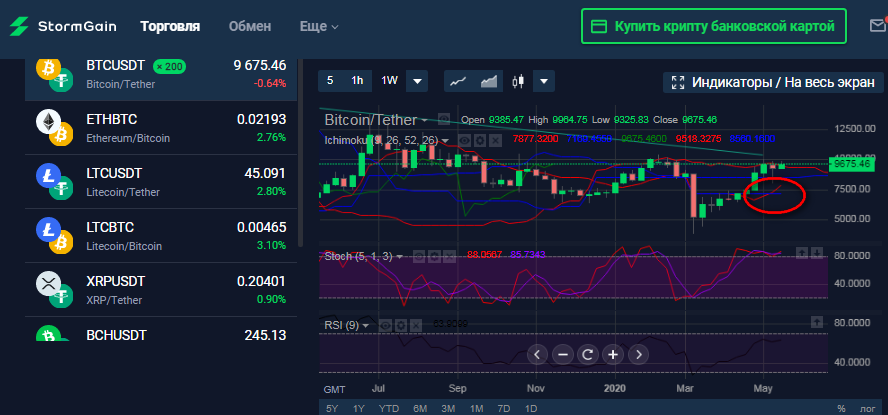Reset the chart view with circular arrow
This screenshot has height=415, width=888.
pos(587,354)
